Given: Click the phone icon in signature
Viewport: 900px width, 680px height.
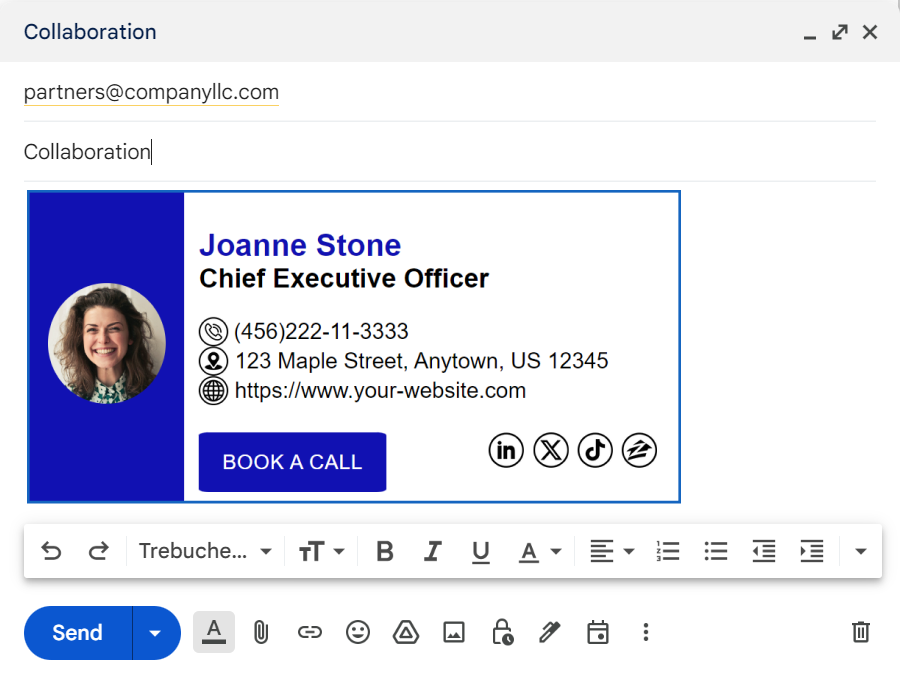Looking at the screenshot, I should 213,332.
